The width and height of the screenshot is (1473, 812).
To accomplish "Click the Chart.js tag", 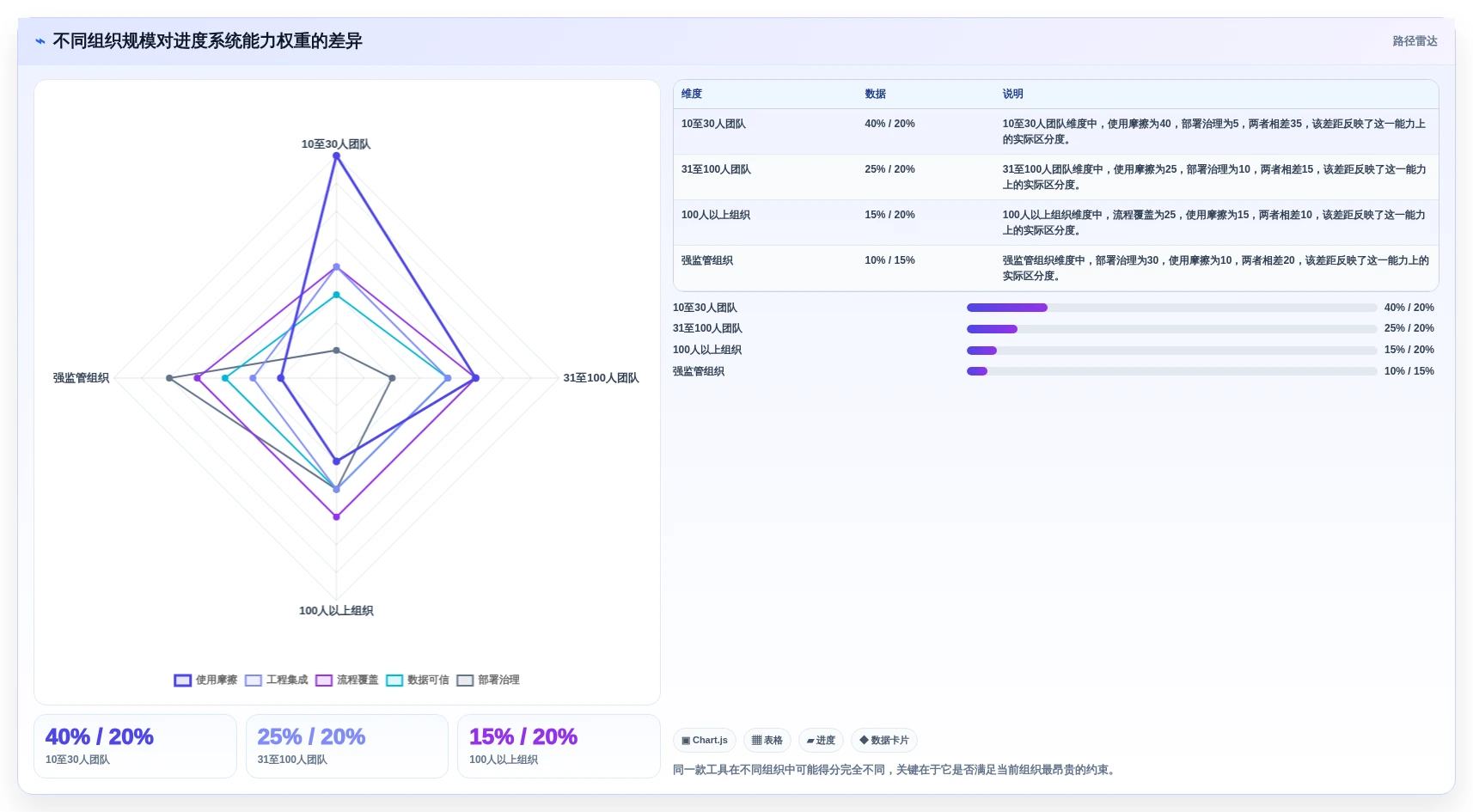I will [x=705, y=740].
